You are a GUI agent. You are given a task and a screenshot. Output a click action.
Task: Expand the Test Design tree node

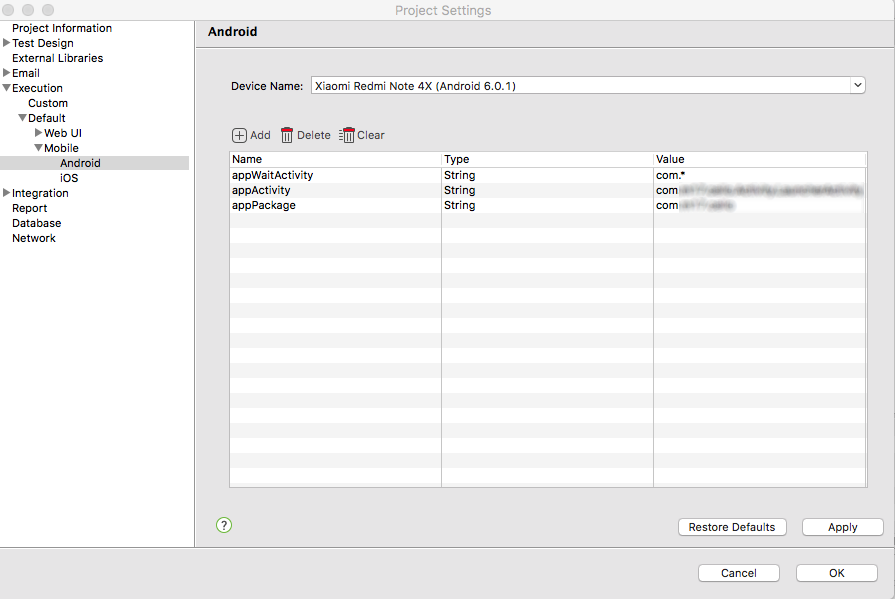6,43
